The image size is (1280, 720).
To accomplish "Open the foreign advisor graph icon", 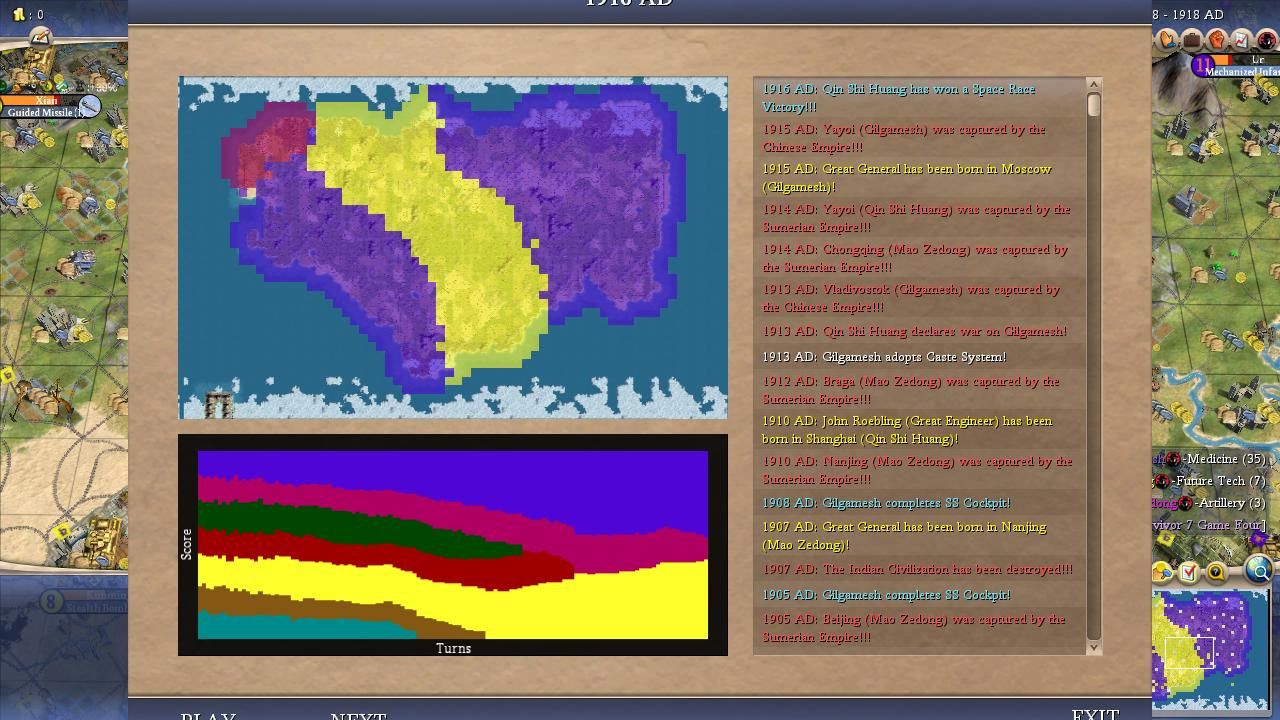I will point(1242,40).
